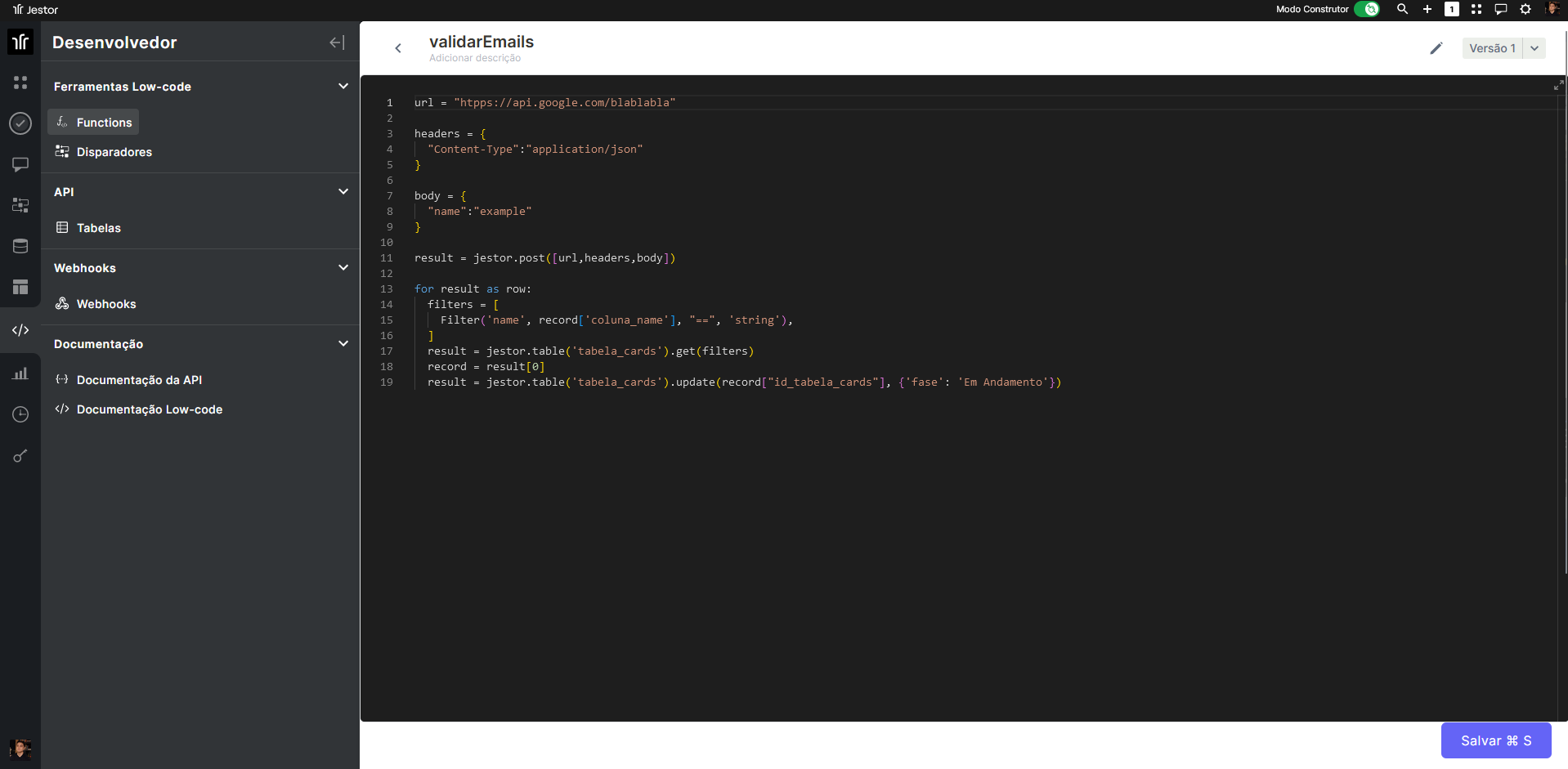The image size is (1568, 769).
Task: Click the "Content-Type" header line in code
Action: coord(535,149)
